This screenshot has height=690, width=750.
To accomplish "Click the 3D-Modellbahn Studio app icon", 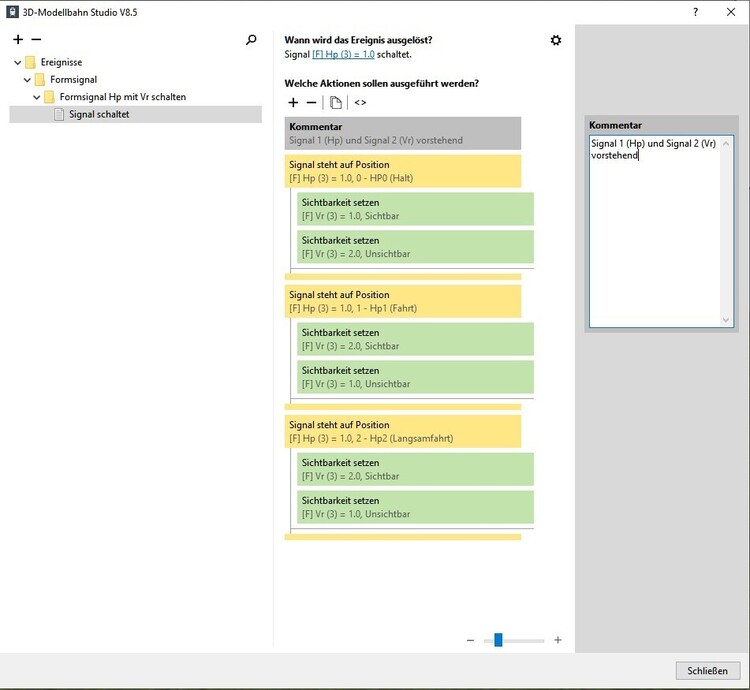I will point(12,12).
